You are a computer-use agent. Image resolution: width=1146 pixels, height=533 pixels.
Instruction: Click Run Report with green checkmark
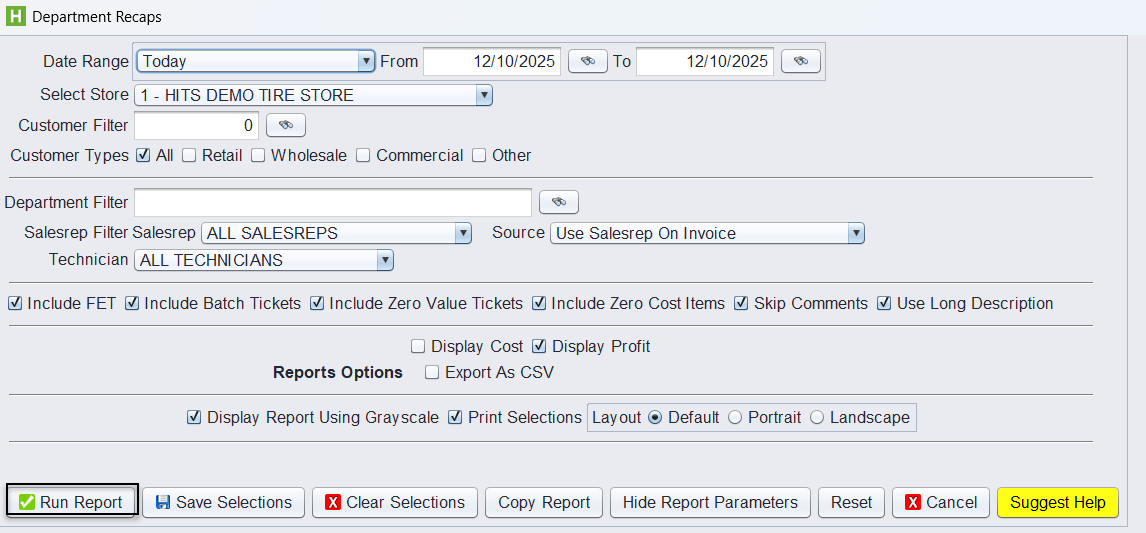pos(72,502)
